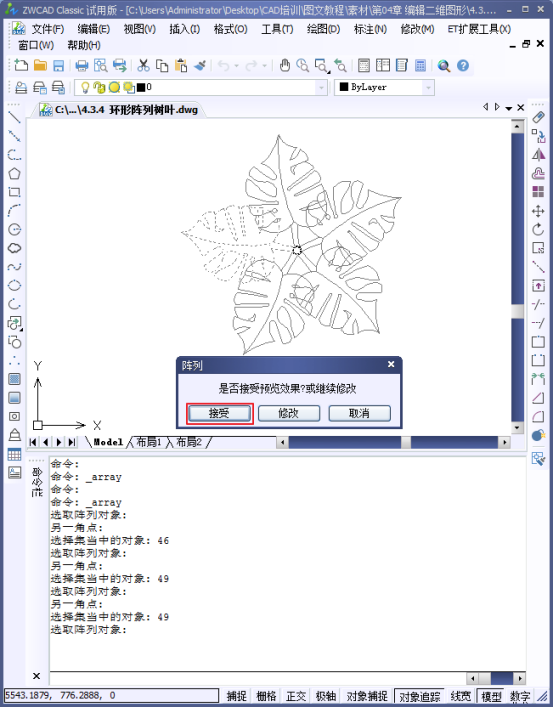Viewport: 554px width, 708px height.
Task: Switch to the 布局1 layout tab
Action: point(149,442)
